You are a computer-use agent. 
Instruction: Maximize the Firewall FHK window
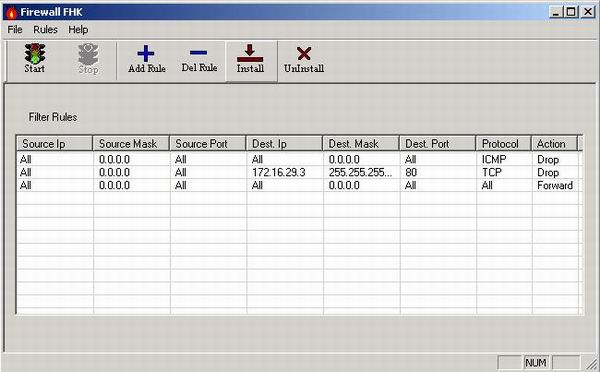[571, 12]
